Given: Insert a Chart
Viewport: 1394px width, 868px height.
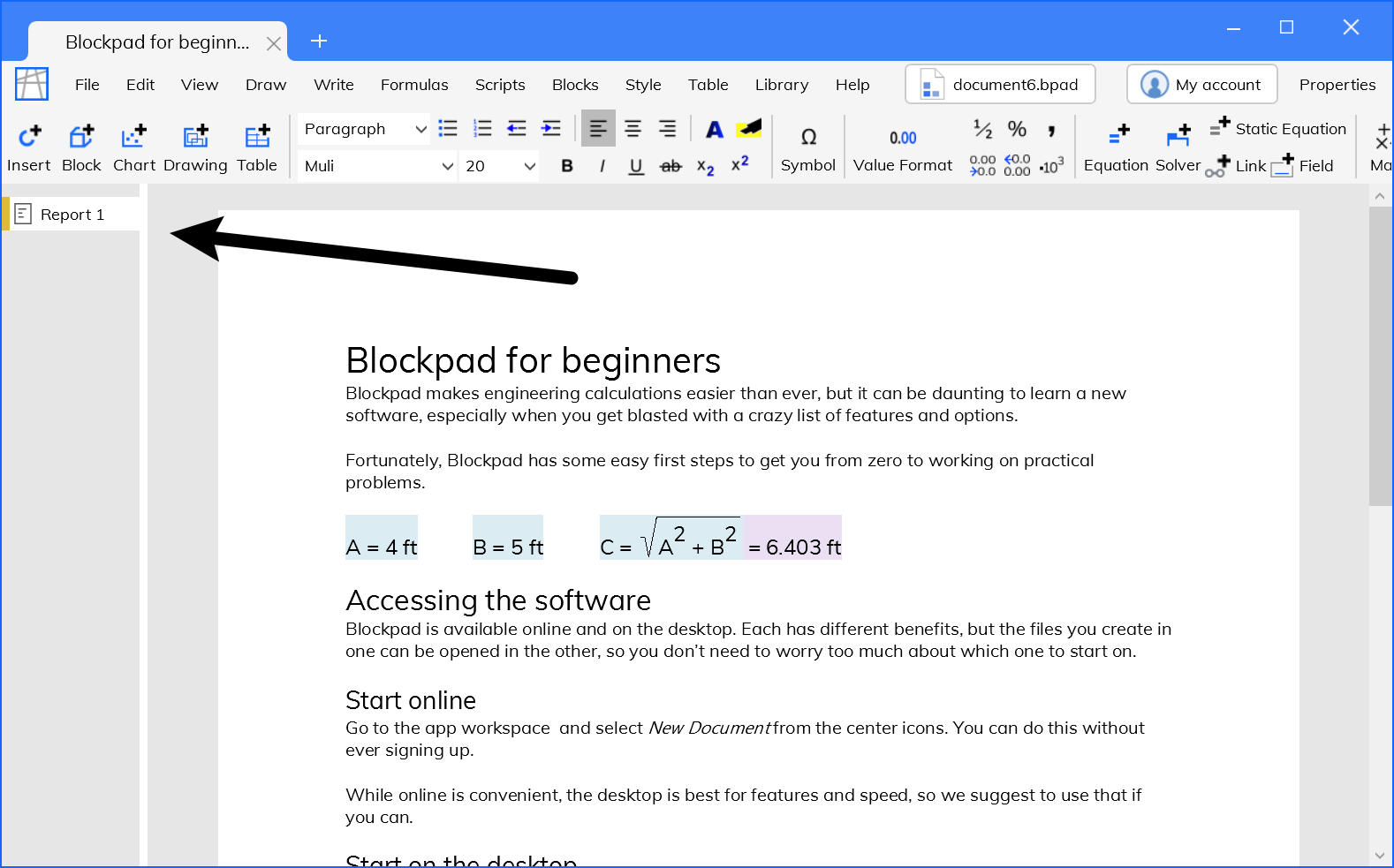Looking at the screenshot, I should (x=134, y=147).
